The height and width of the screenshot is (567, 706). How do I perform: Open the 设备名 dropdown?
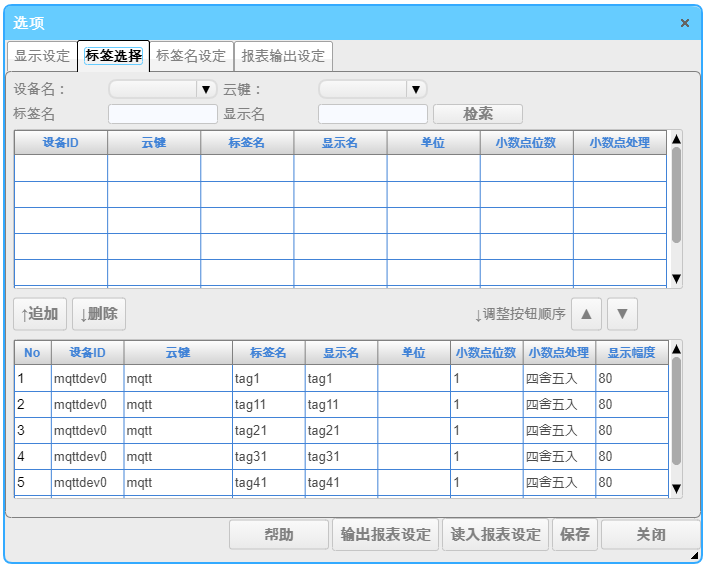[x=163, y=89]
